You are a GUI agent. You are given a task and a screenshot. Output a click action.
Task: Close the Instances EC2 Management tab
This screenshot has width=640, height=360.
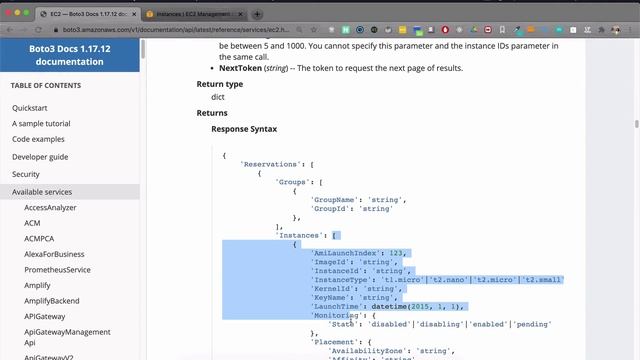click(240, 14)
